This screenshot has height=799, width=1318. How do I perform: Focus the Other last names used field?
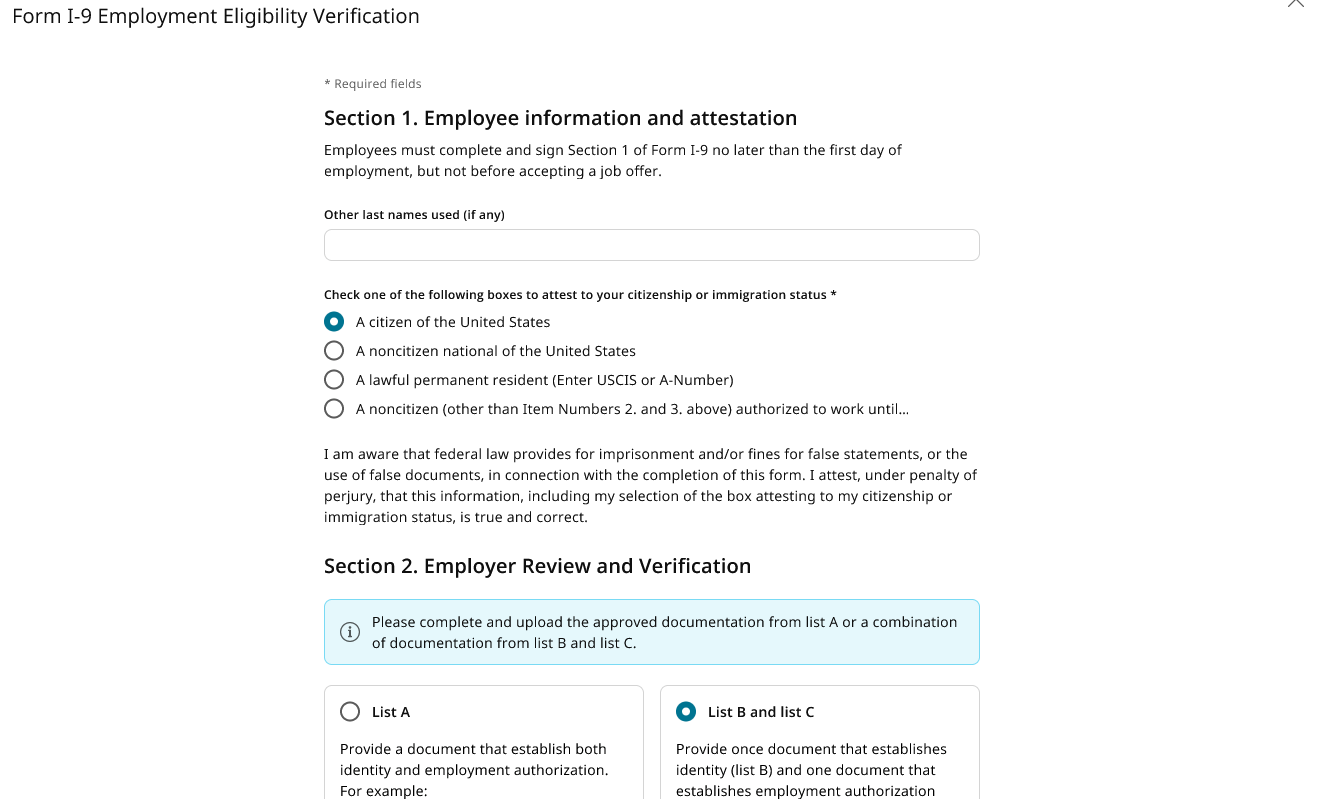click(x=651, y=245)
